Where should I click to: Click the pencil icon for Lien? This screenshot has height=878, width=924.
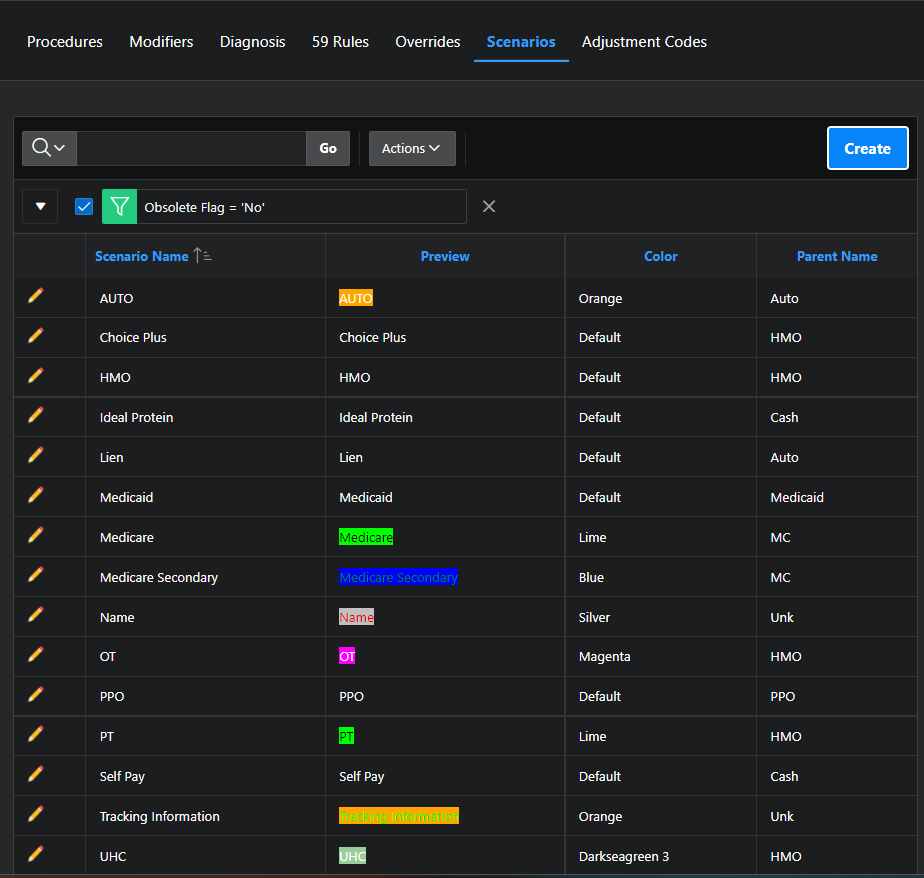click(36, 455)
